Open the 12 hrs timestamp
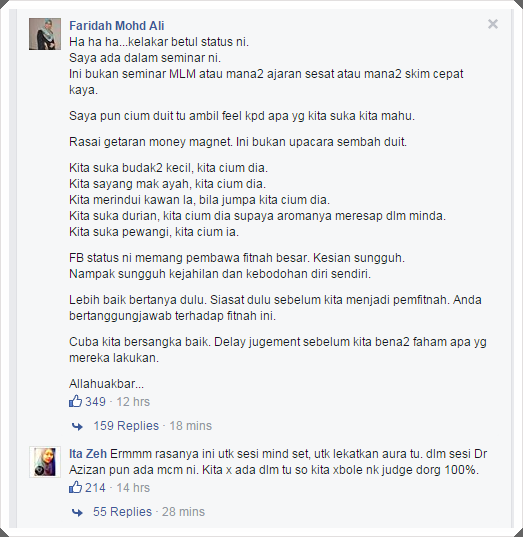 (x=133, y=402)
